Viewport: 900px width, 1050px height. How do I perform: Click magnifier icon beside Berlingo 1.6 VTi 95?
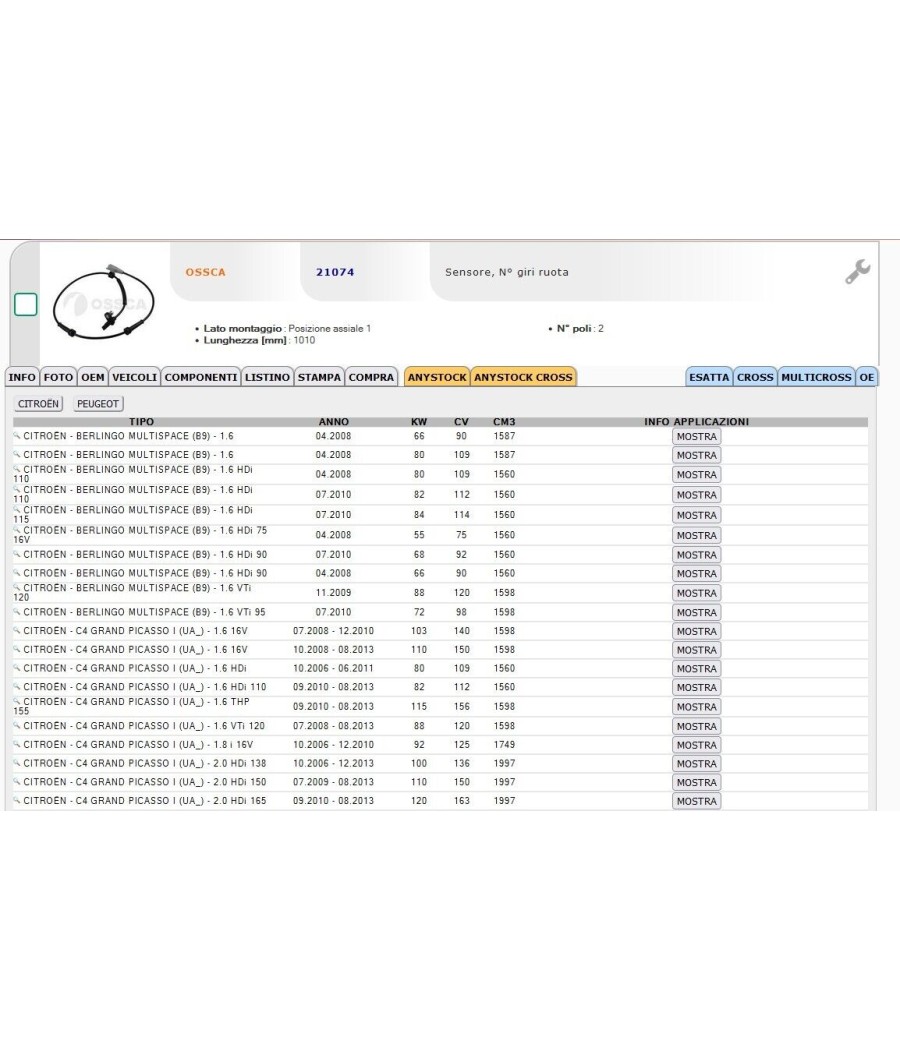pos(17,612)
